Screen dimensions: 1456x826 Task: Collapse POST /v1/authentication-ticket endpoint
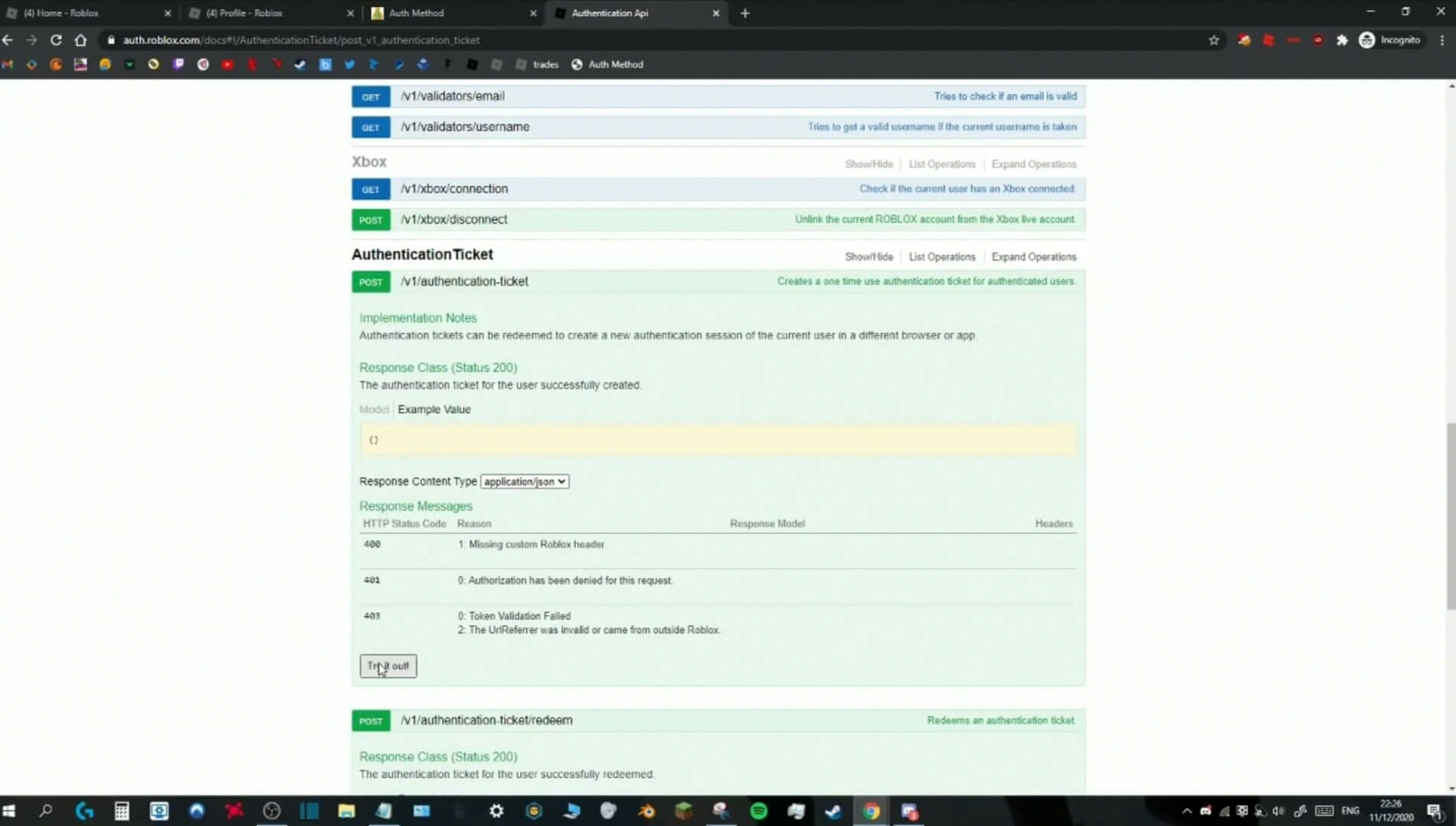[x=718, y=281]
